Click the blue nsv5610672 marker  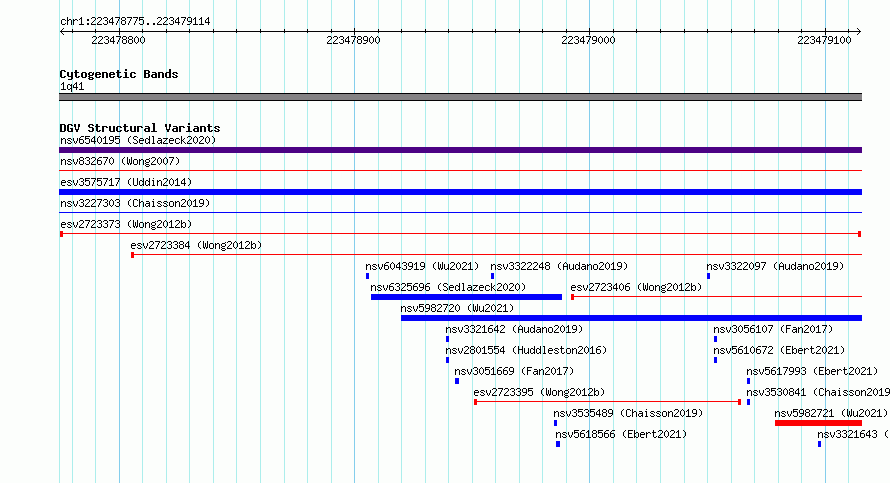coord(715,360)
